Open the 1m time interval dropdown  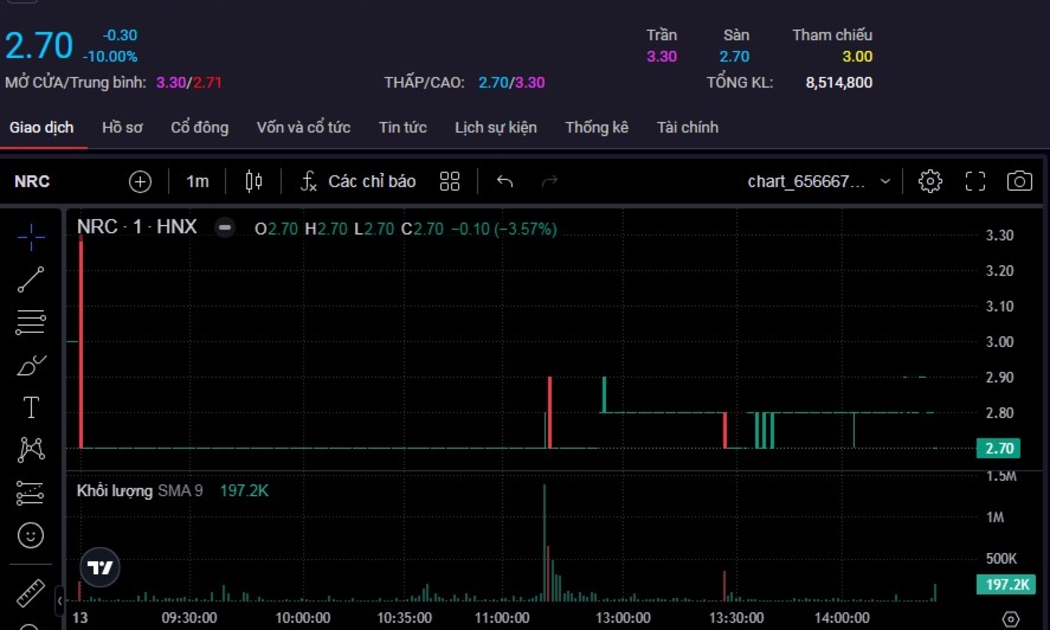click(197, 181)
